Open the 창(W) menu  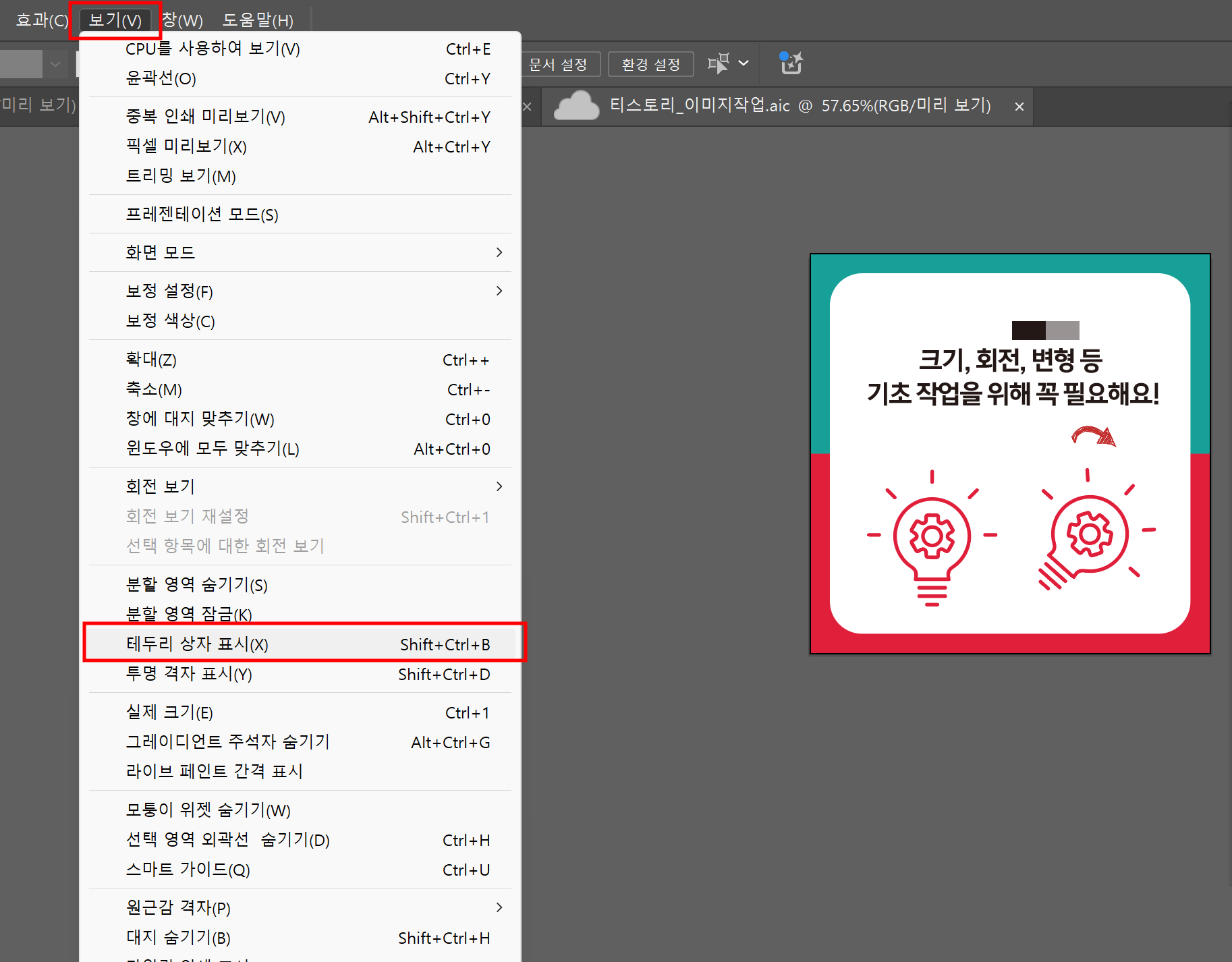coord(181,20)
